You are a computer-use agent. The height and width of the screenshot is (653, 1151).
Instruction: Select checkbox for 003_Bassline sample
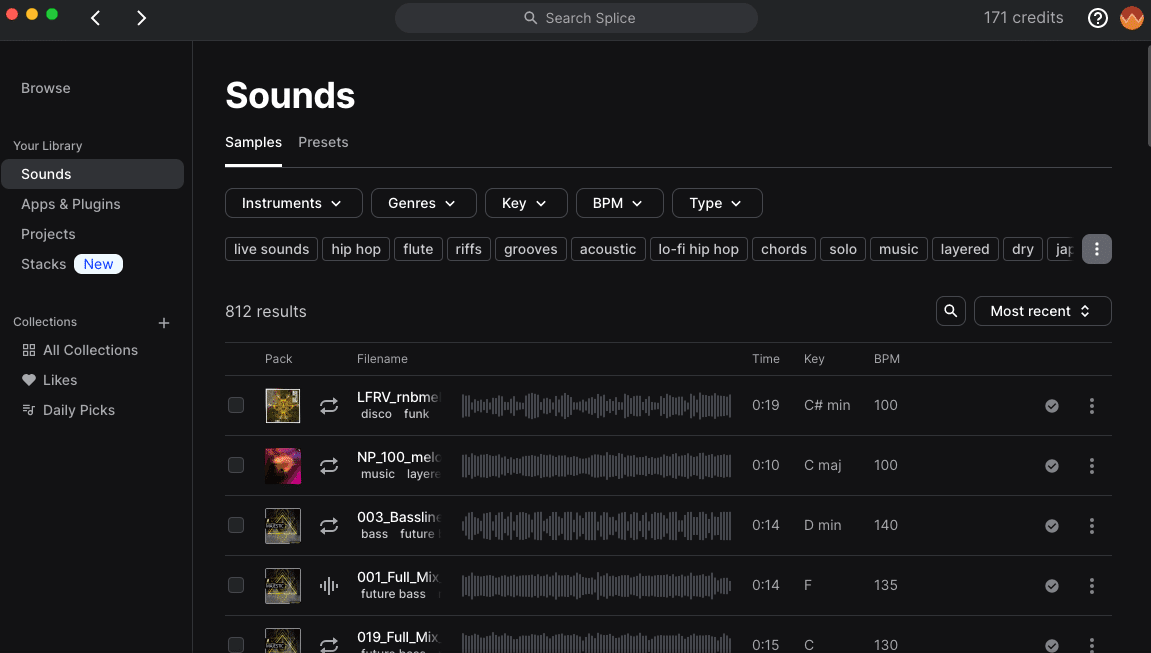[x=236, y=525]
